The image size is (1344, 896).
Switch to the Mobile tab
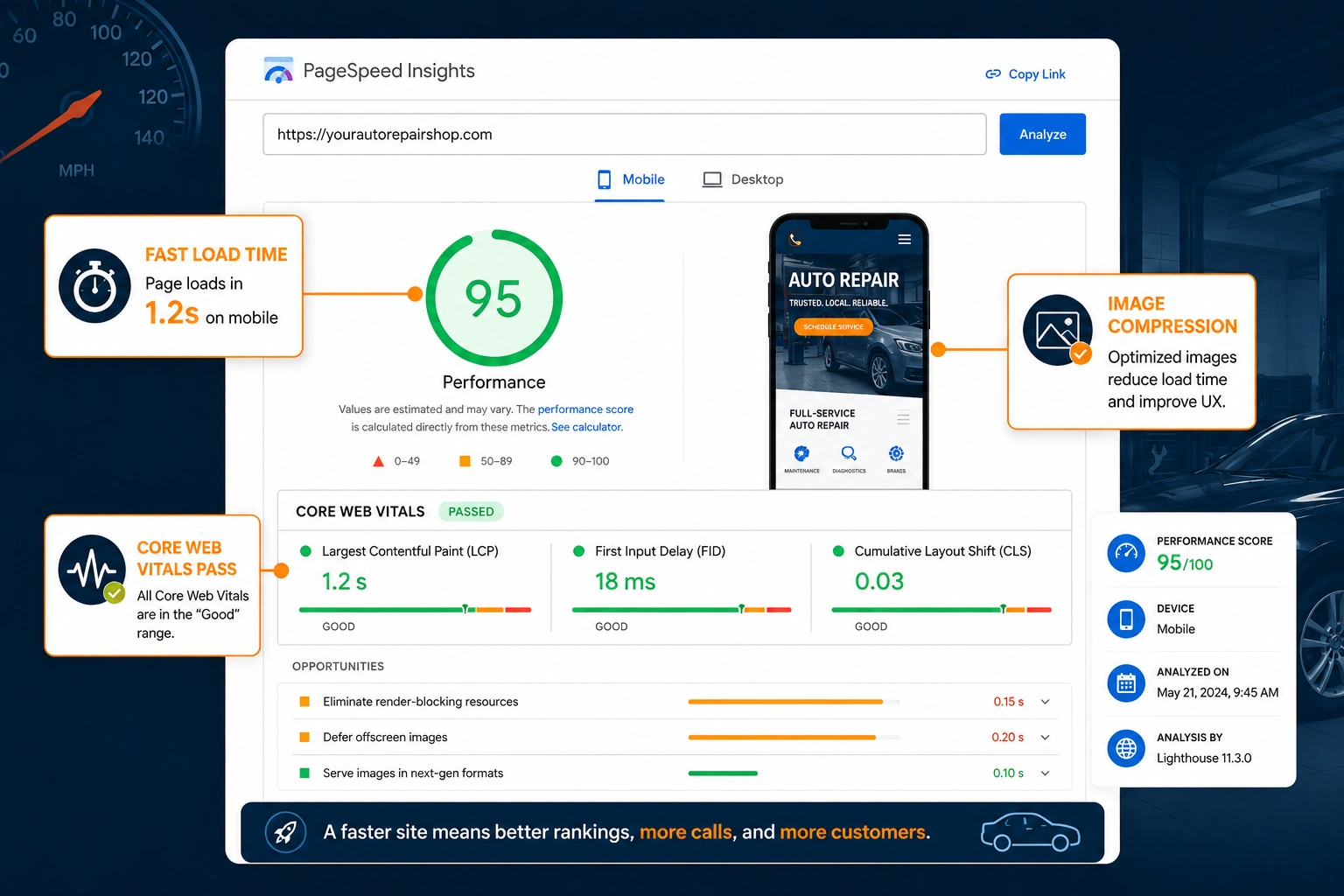(630, 179)
